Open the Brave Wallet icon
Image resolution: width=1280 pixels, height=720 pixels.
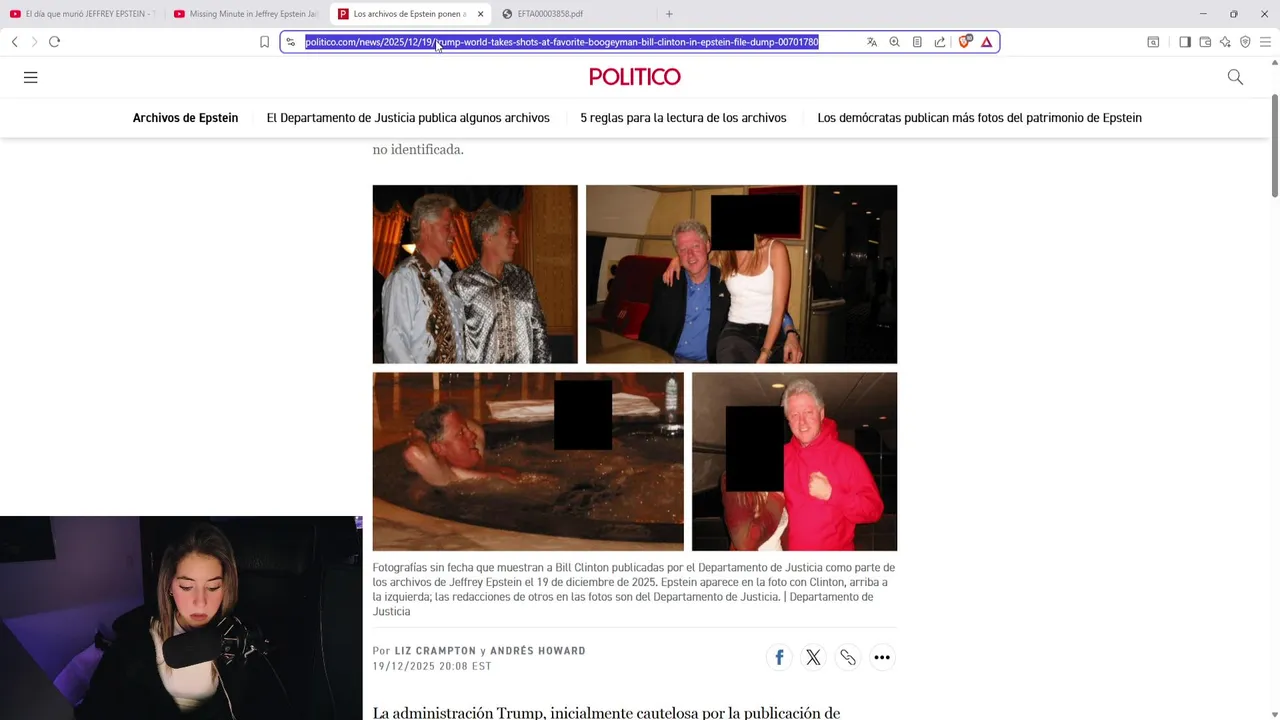(x=1205, y=42)
